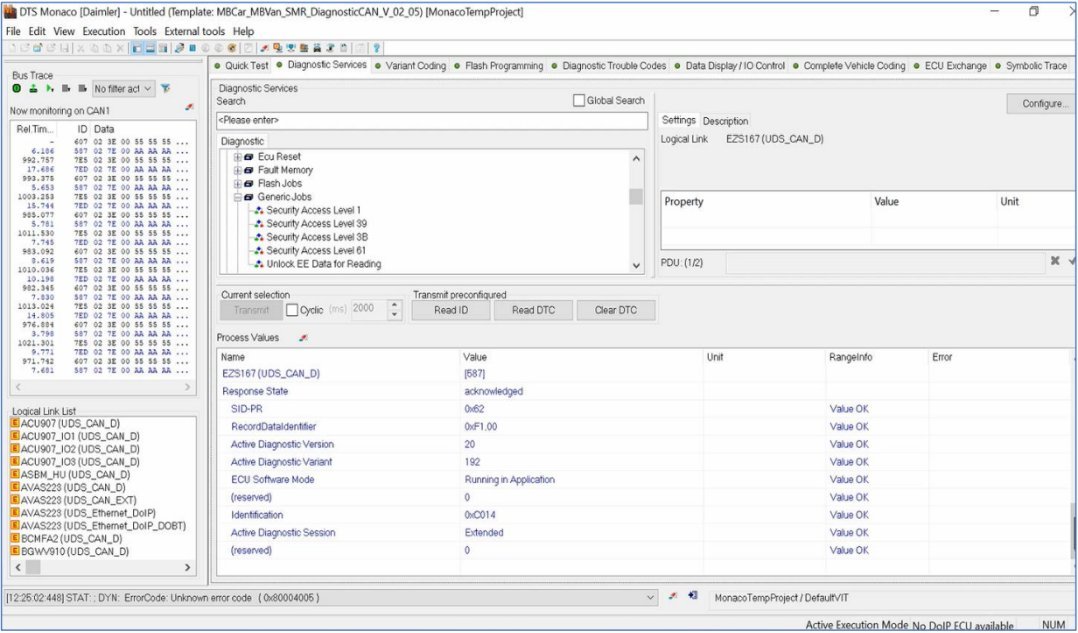Enable the Global Search checkbox
Image resolution: width=1078 pixels, height=633 pixels.
click(x=578, y=101)
